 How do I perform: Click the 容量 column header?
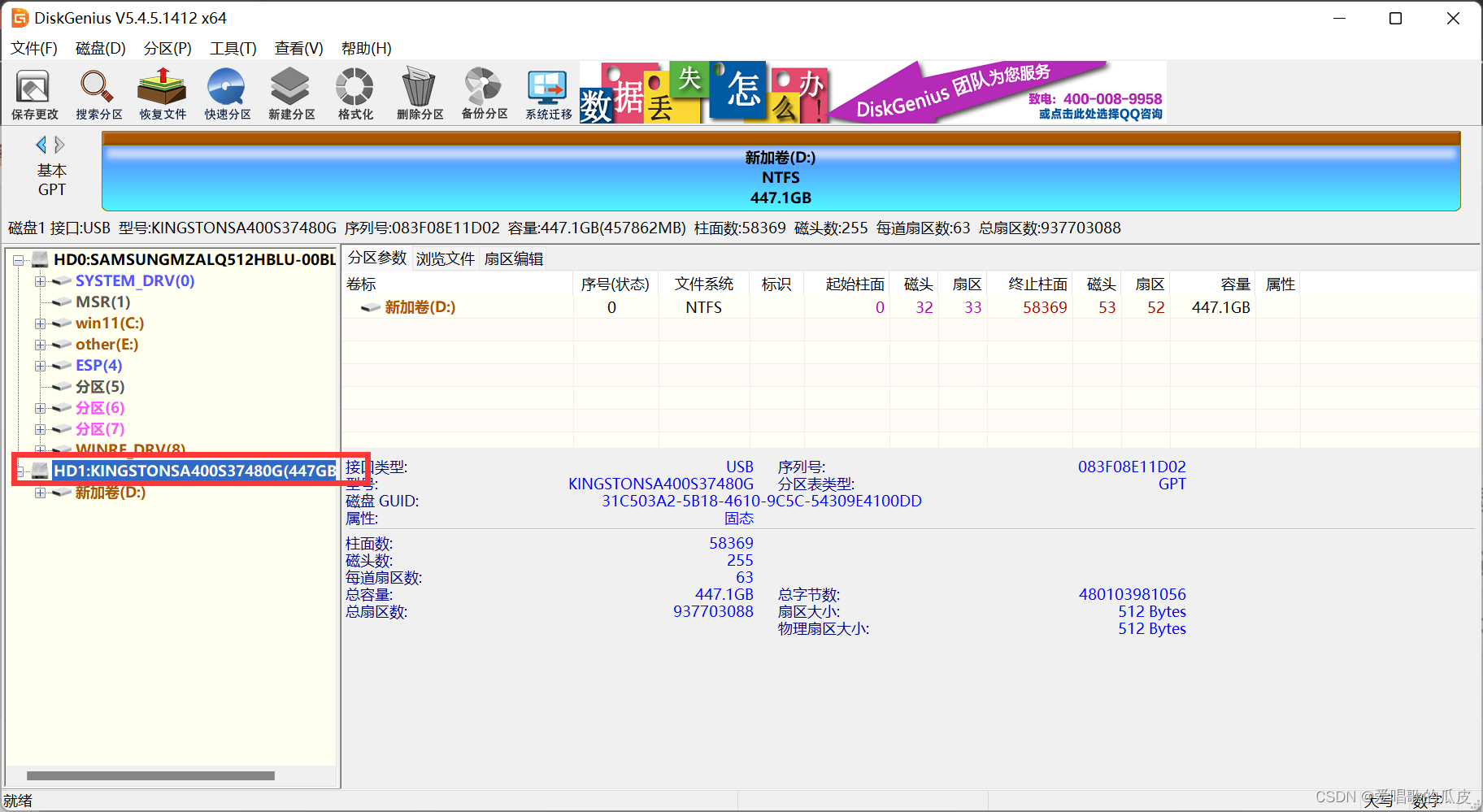coord(1213,284)
